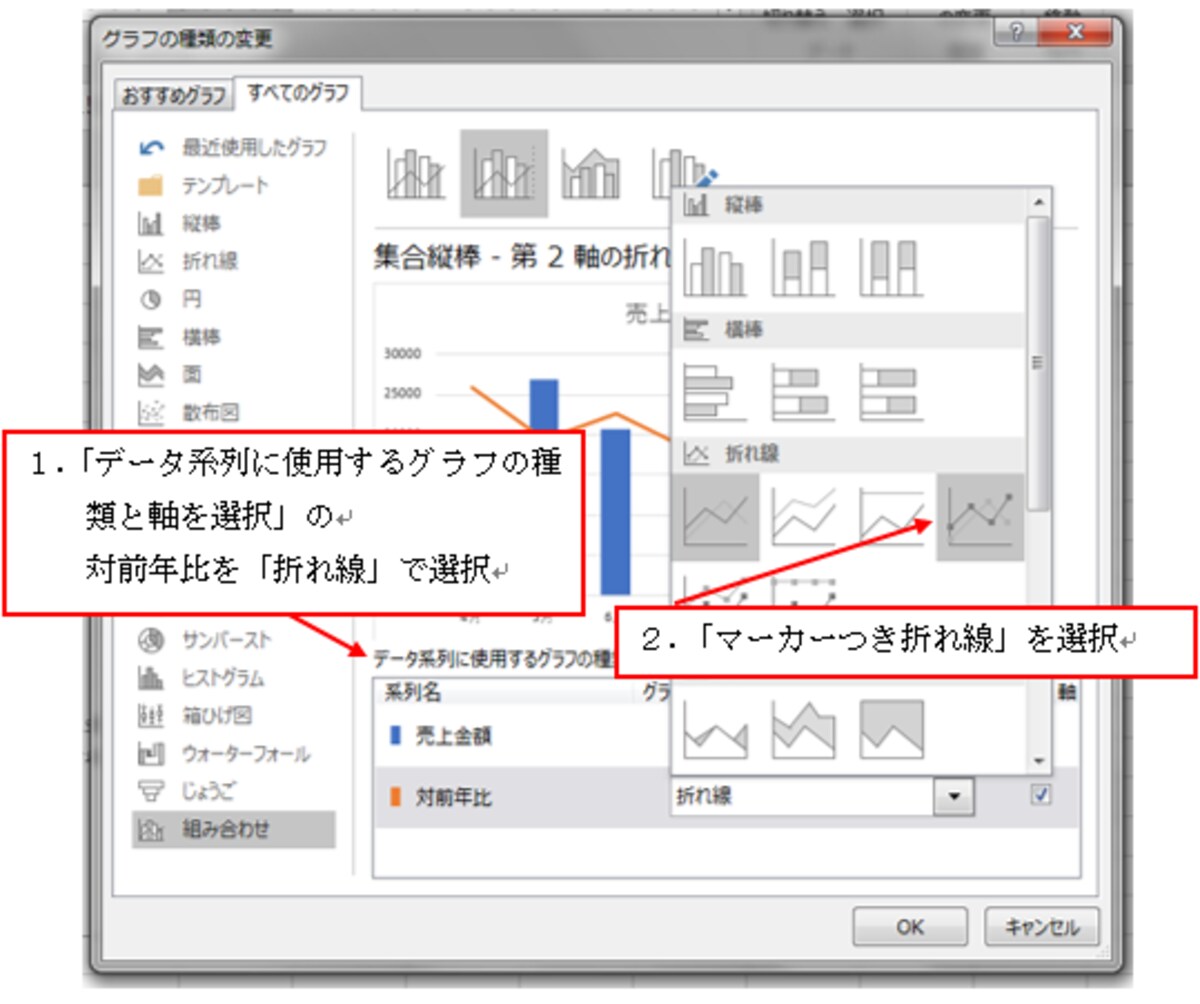This screenshot has width=1200, height=1004.
Task: Pick clustered column in 縦棒 gallery group
Action: [715, 267]
